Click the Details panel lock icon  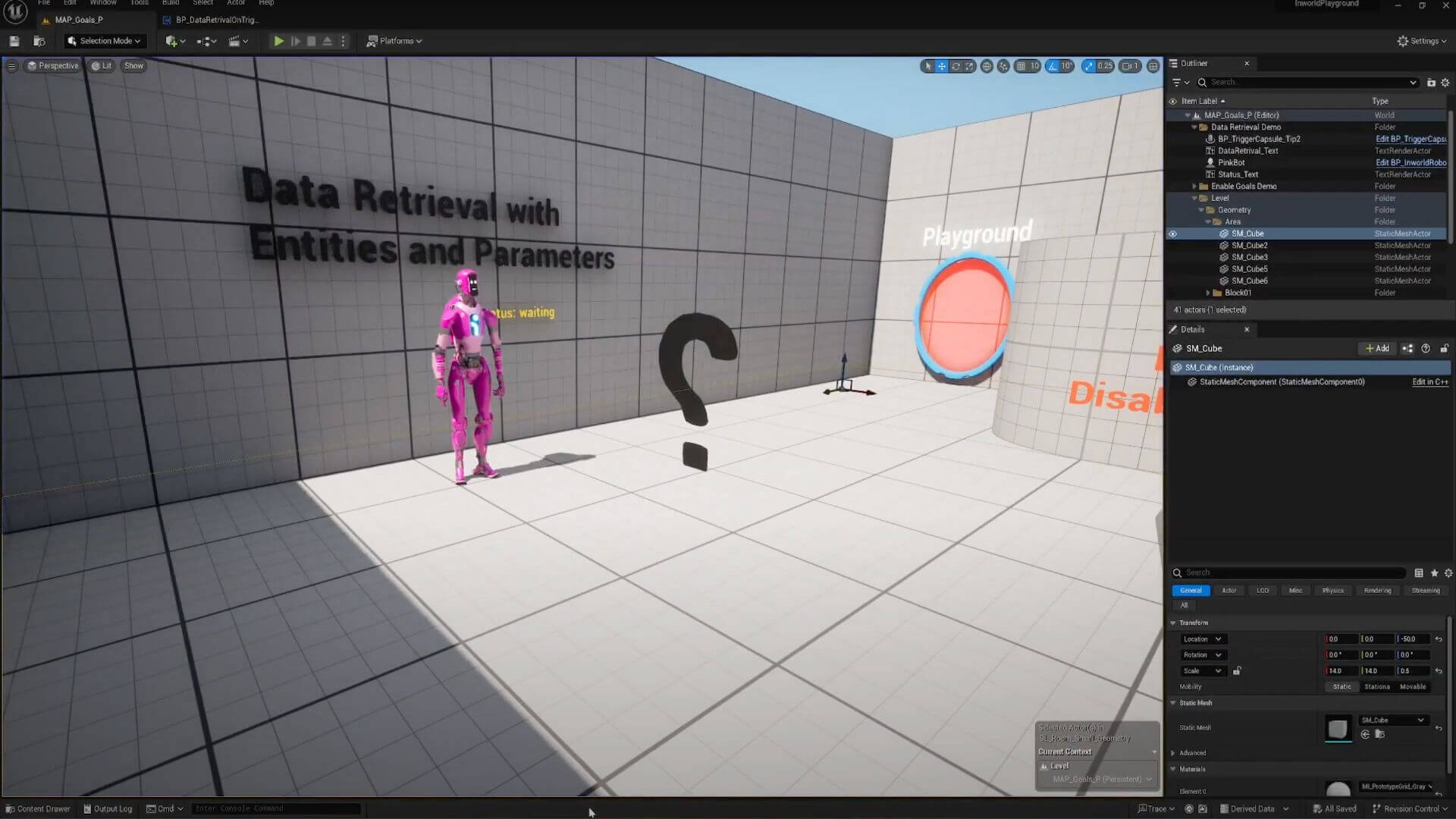click(x=1444, y=349)
